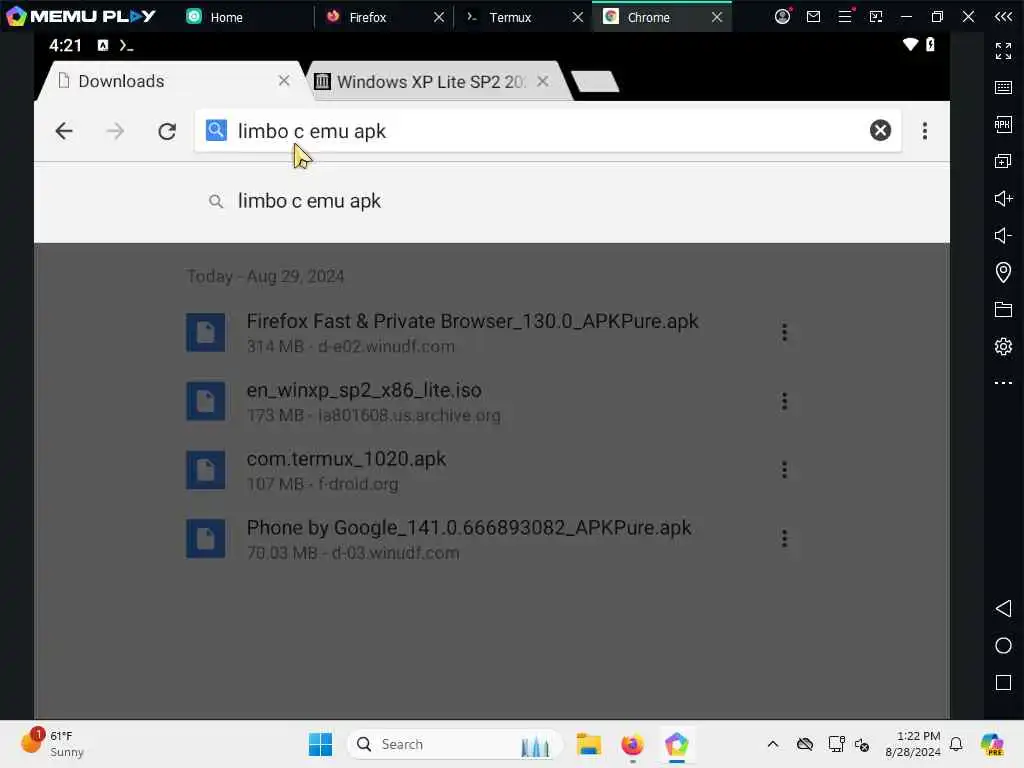Viewport: 1024px width, 768px height.
Task: Open Chrome's three-dot menu
Action: click(x=925, y=131)
